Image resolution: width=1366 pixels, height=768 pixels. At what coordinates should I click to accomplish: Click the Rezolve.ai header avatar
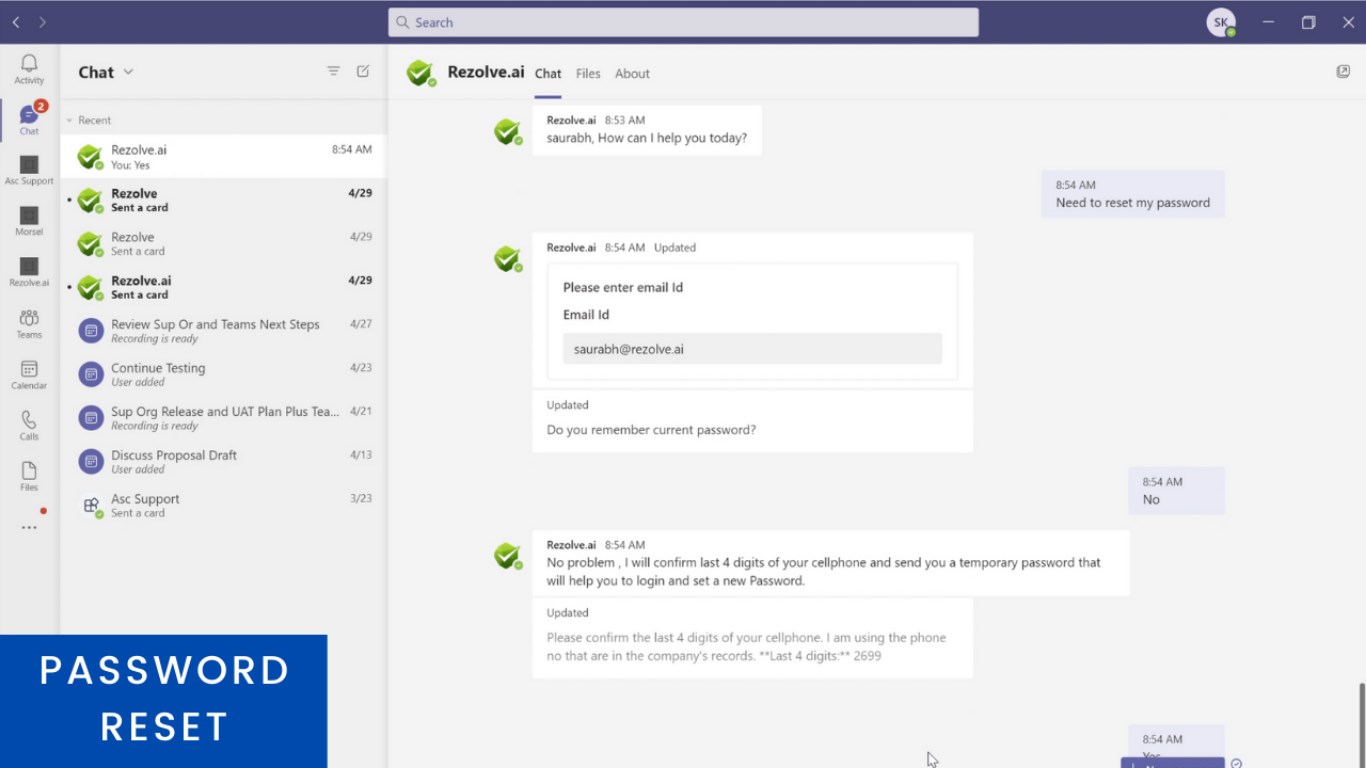coord(420,72)
